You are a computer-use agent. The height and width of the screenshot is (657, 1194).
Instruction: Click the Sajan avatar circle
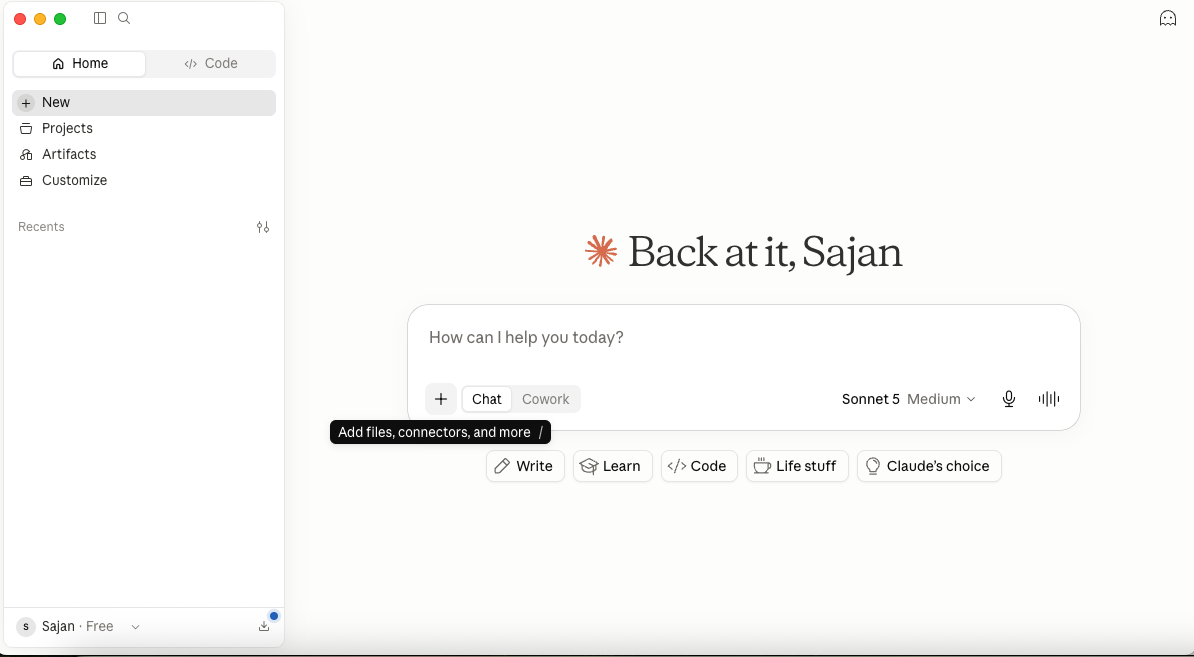pos(26,627)
